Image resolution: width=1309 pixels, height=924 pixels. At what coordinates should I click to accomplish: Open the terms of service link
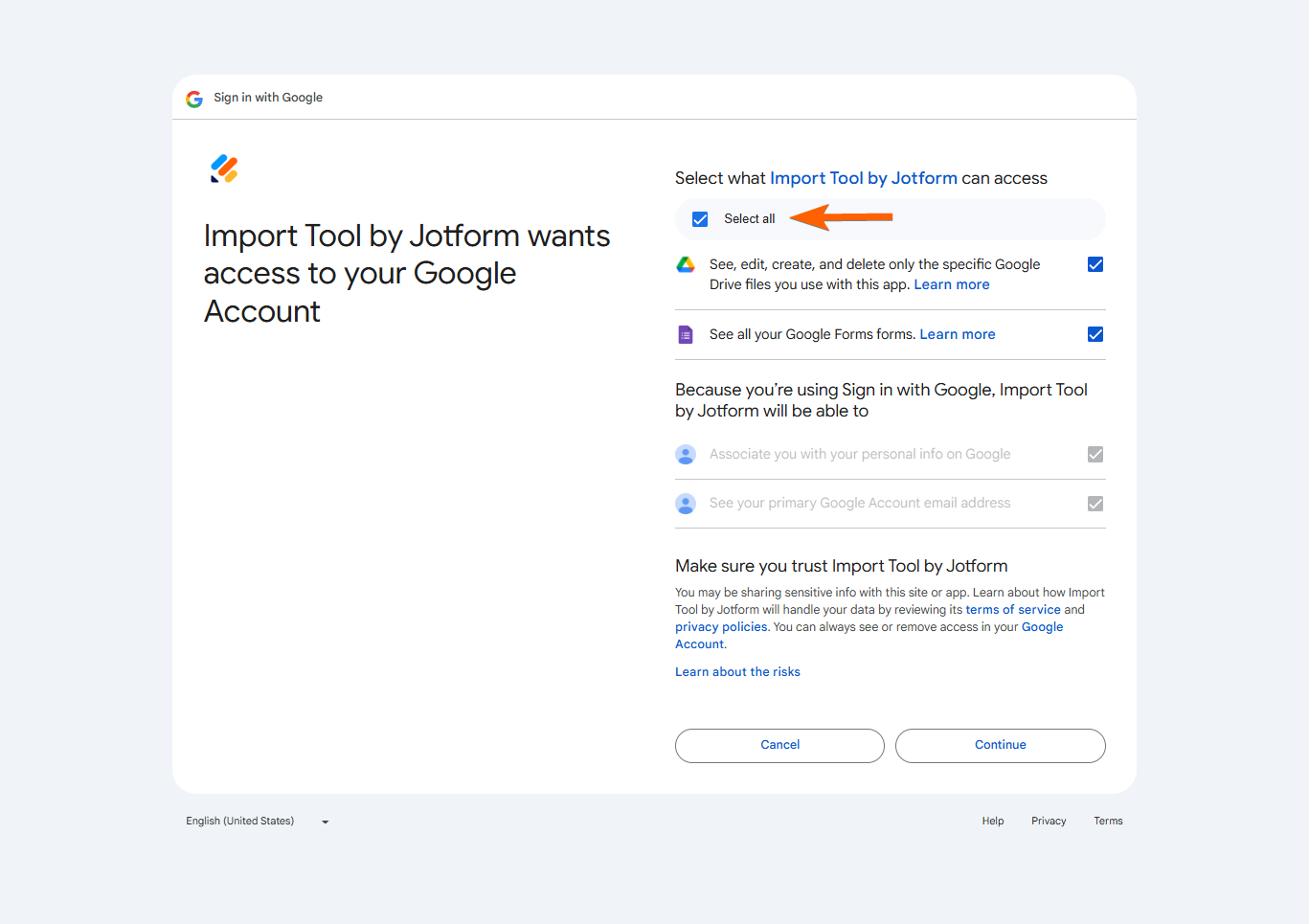(1012, 610)
